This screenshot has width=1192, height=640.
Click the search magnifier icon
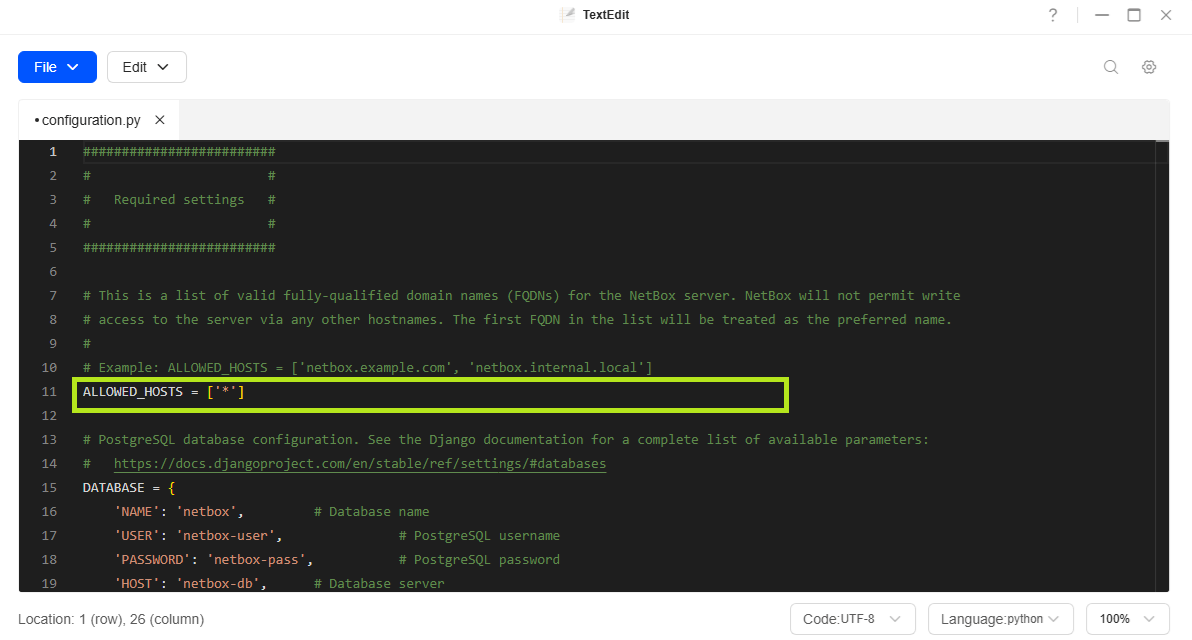click(x=1111, y=67)
